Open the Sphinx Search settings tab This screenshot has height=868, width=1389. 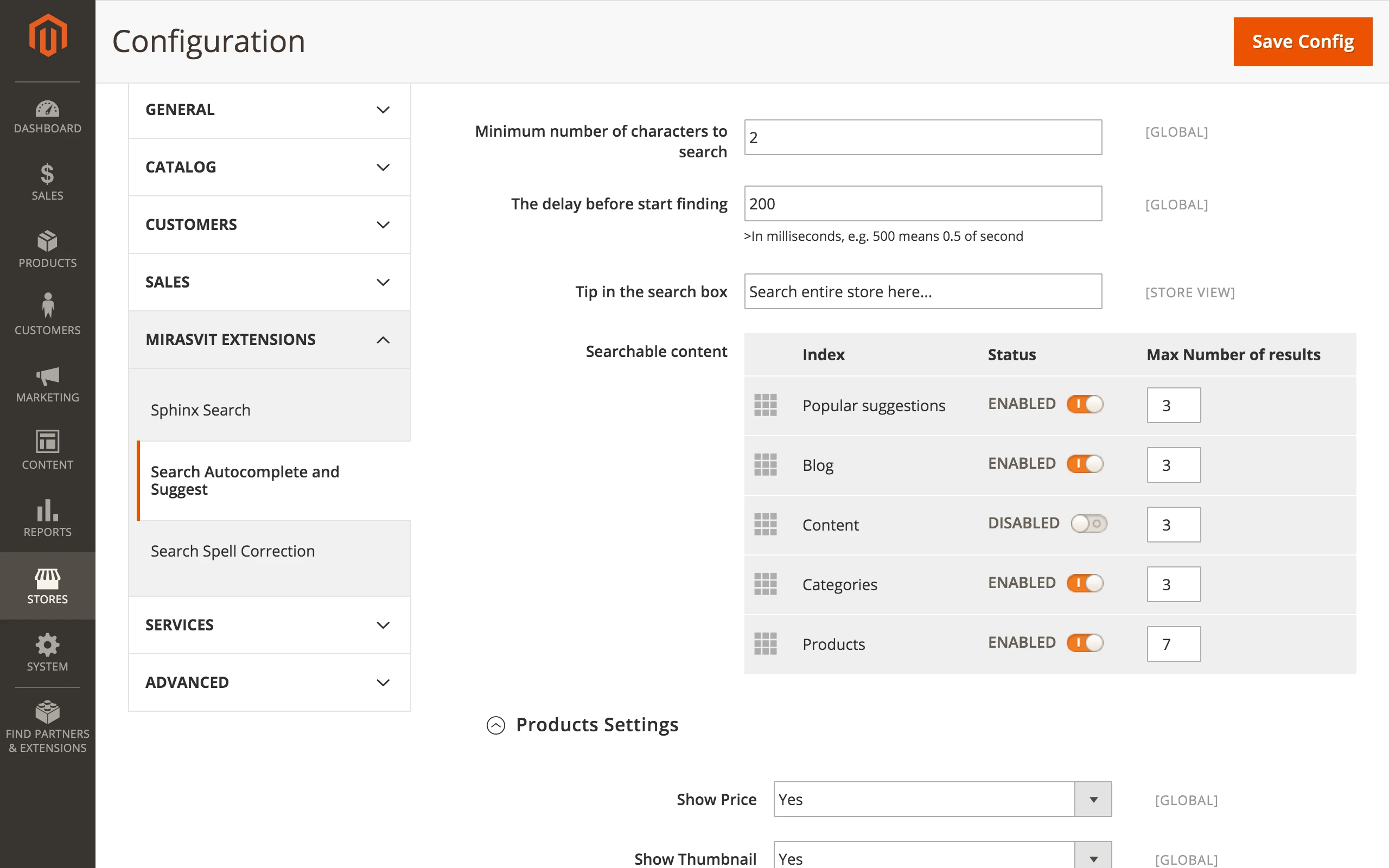click(x=200, y=410)
